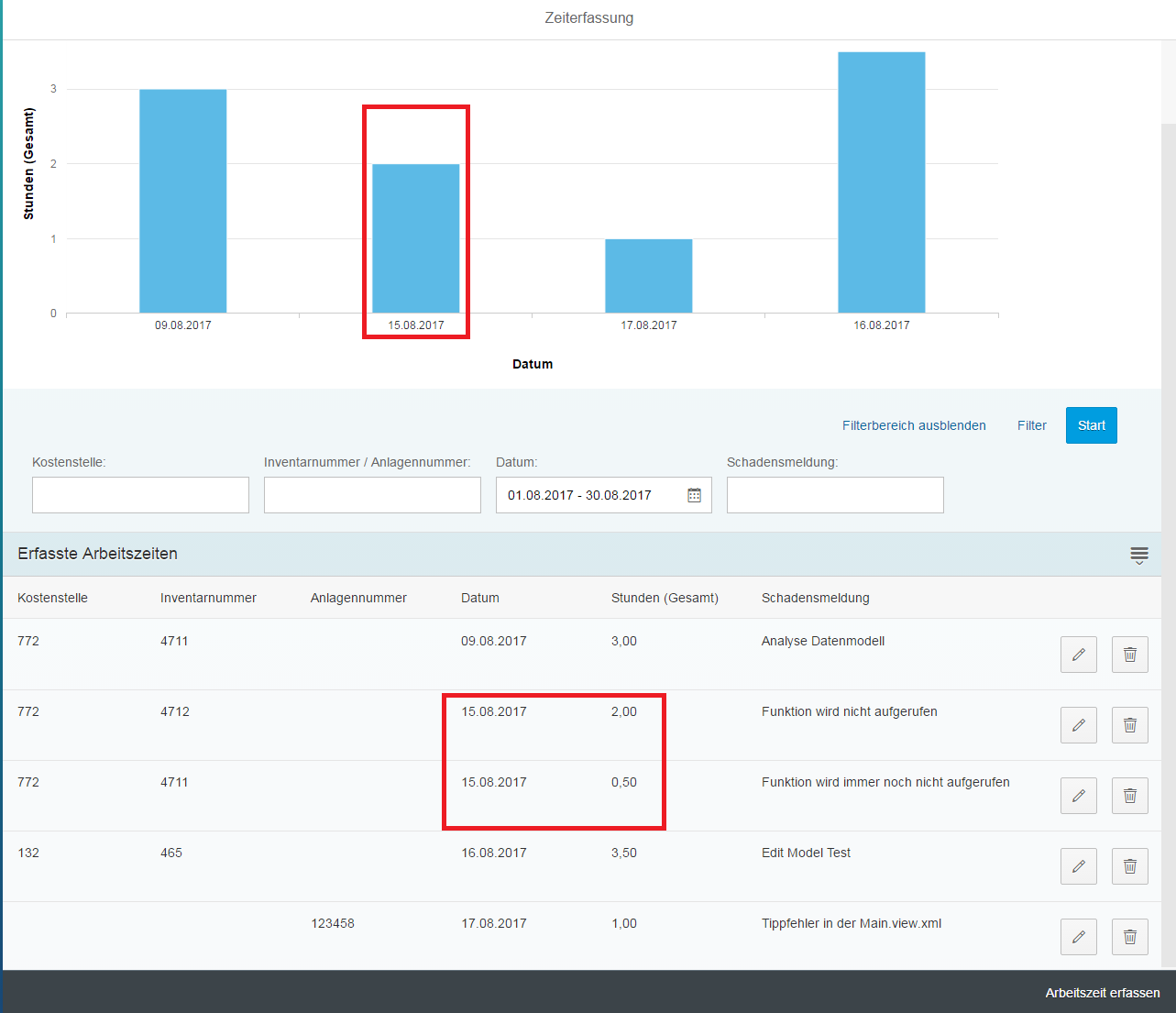Click the hours value 3,00
The image size is (1176, 1013).
pos(624,641)
